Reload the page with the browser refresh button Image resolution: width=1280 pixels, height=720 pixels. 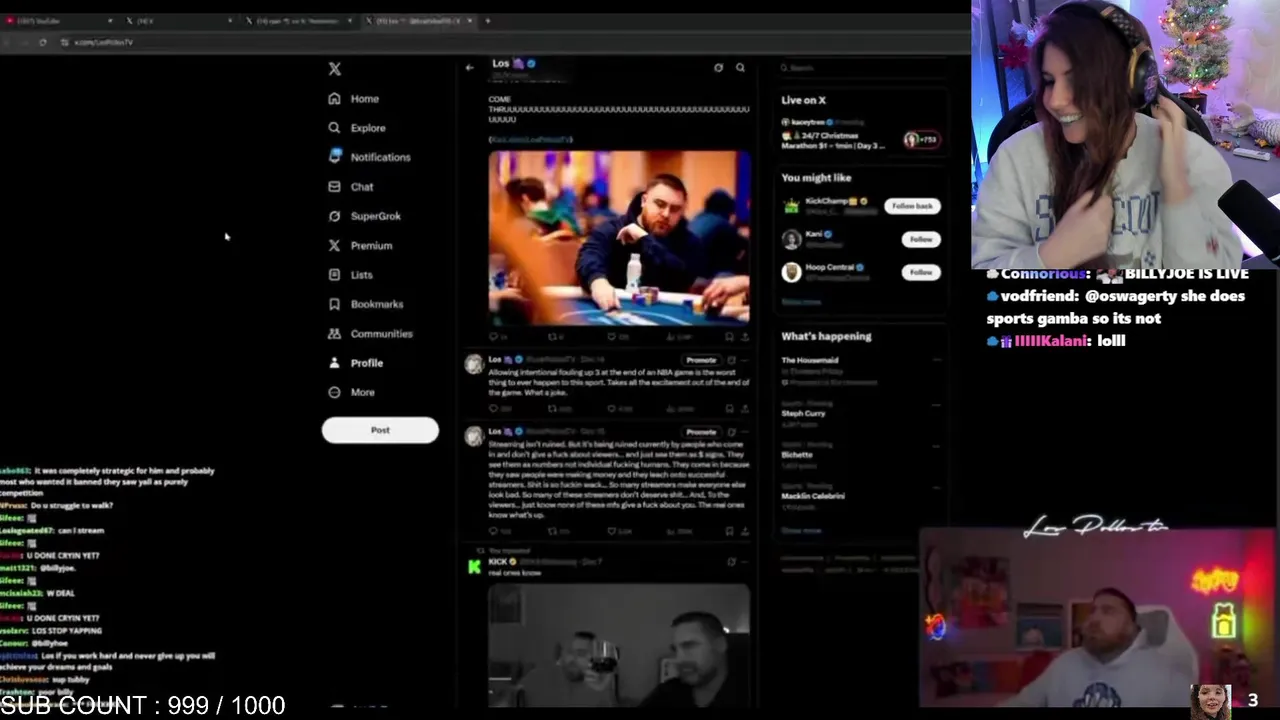point(42,42)
